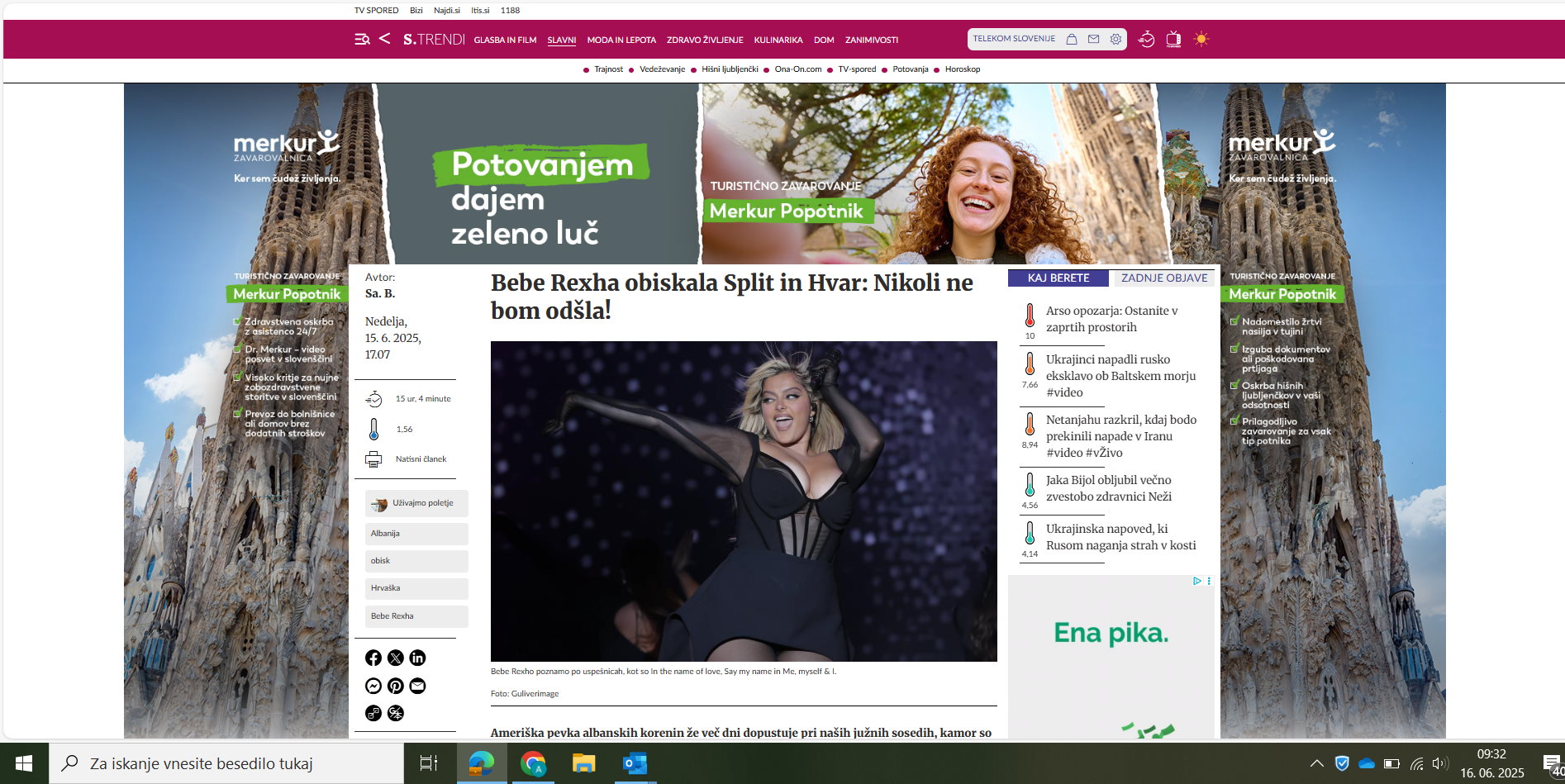Open MODA IN LEPOTA menu section

pos(621,40)
